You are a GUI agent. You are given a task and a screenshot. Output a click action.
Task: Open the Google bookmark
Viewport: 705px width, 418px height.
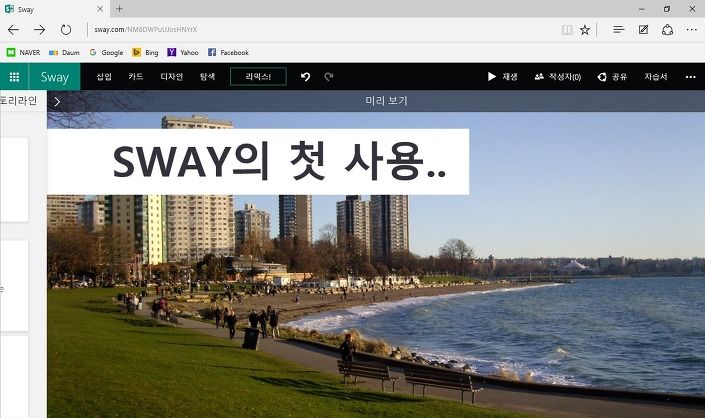(x=106, y=53)
